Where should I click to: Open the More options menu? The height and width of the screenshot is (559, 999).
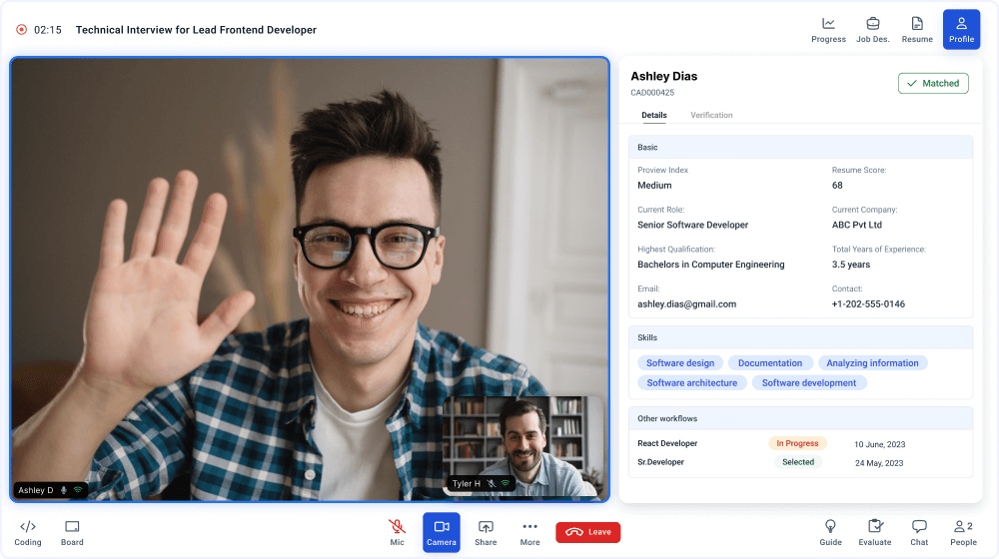tap(530, 532)
